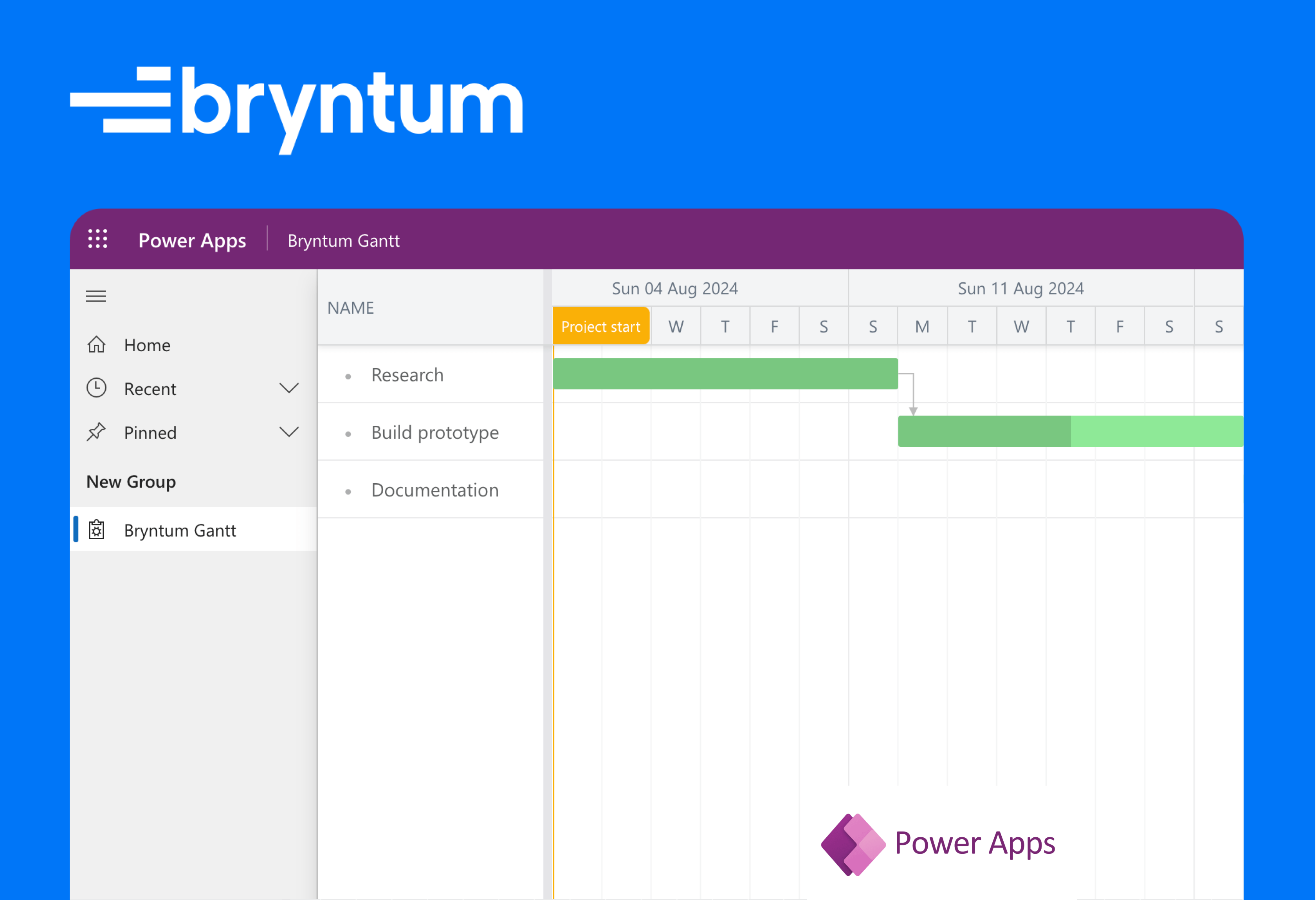
Task: Click the Pinned pushpin icon
Action: pyautogui.click(x=96, y=432)
